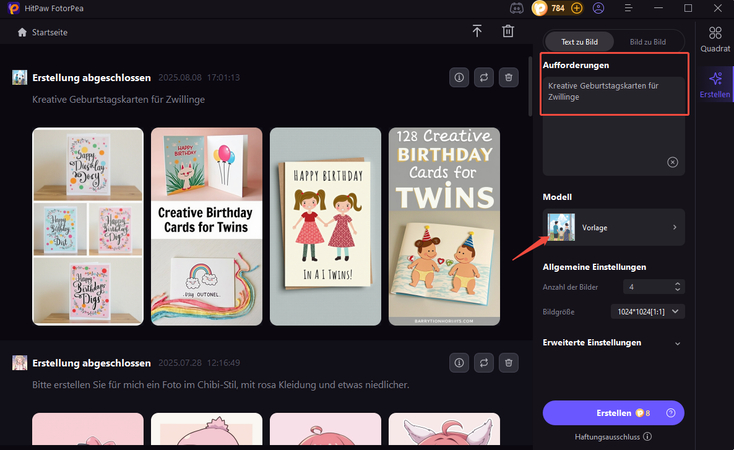Add more credits with plus icon
The width and height of the screenshot is (734, 450).
point(577,8)
